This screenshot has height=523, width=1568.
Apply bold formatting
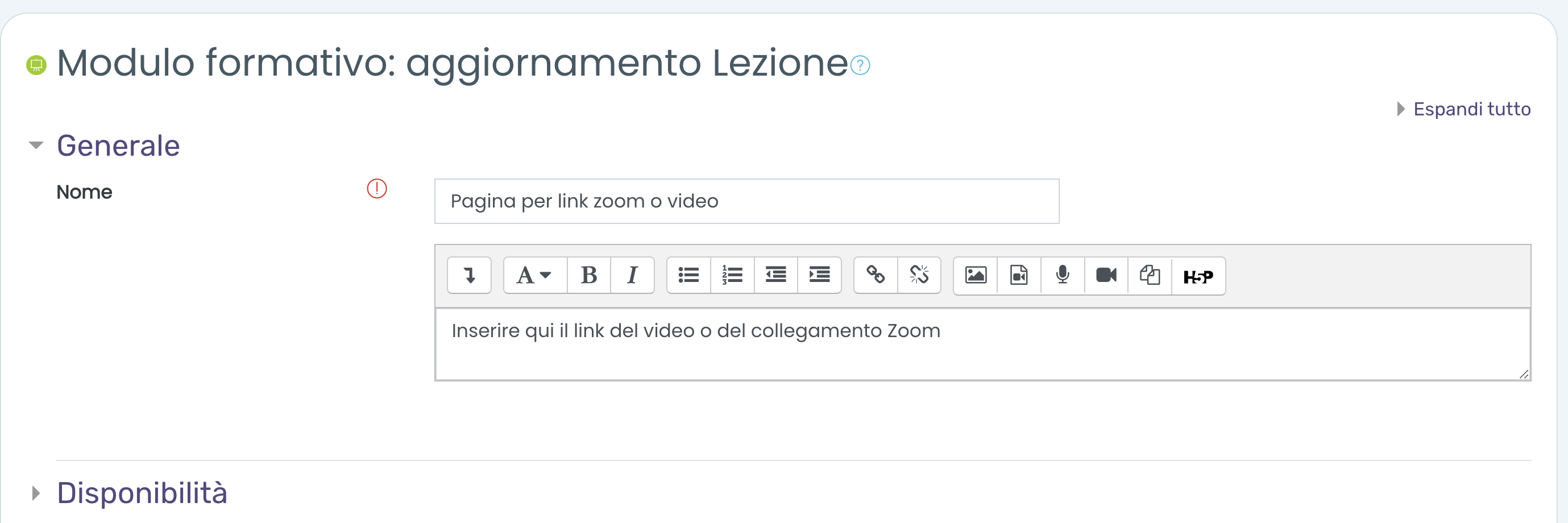click(588, 275)
